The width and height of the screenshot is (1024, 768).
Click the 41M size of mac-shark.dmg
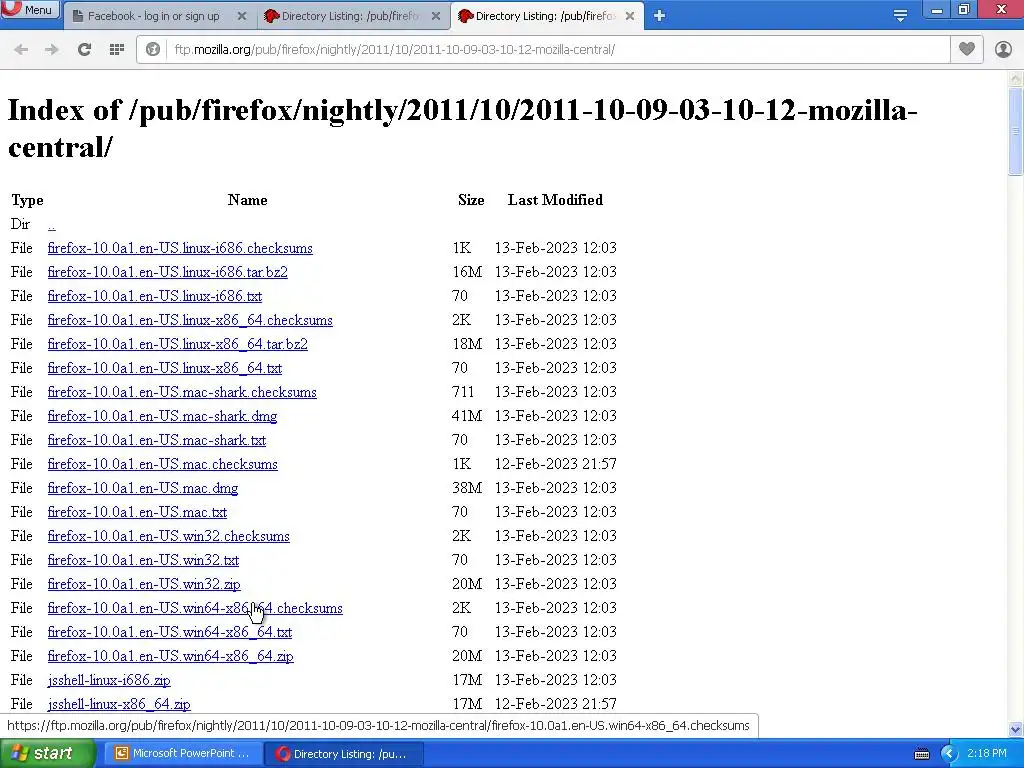tap(467, 416)
